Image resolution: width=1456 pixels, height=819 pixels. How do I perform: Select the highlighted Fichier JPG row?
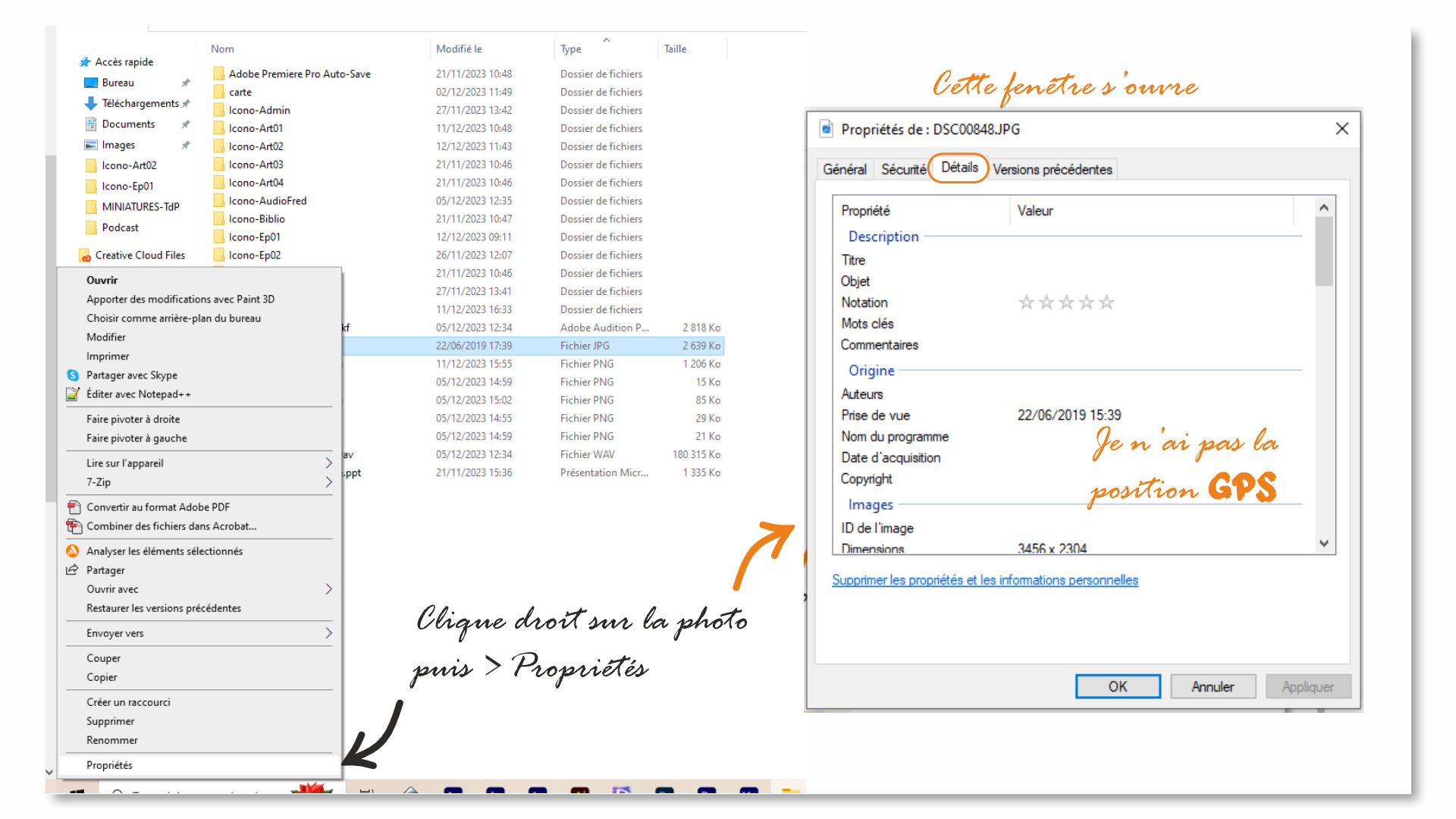tap(533, 346)
